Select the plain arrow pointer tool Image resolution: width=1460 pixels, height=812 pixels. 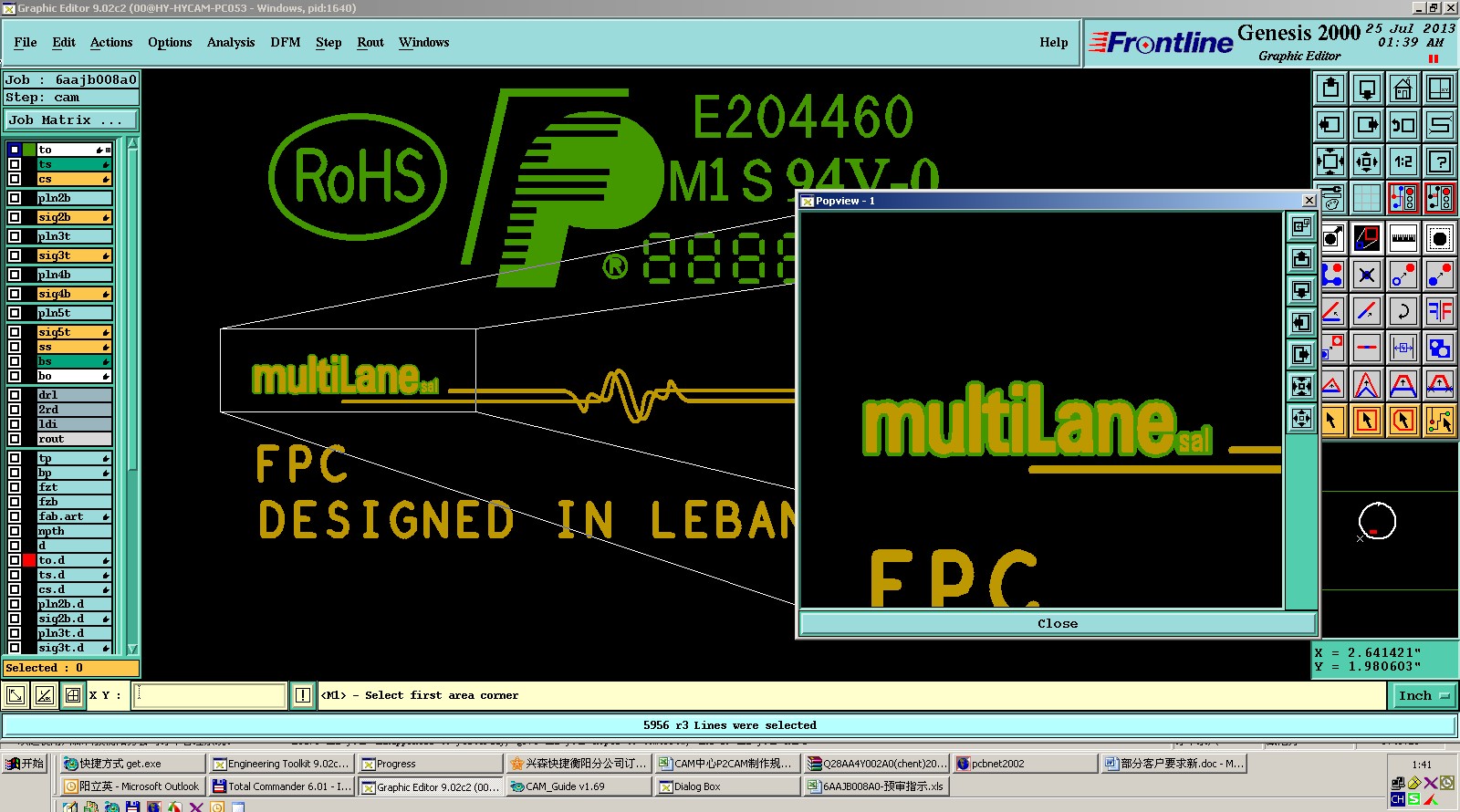(1332, 421)
